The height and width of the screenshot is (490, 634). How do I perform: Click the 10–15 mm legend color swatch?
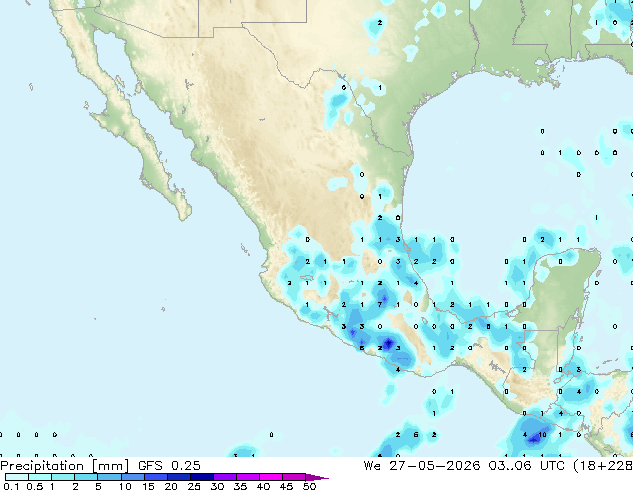click(133, 477)
